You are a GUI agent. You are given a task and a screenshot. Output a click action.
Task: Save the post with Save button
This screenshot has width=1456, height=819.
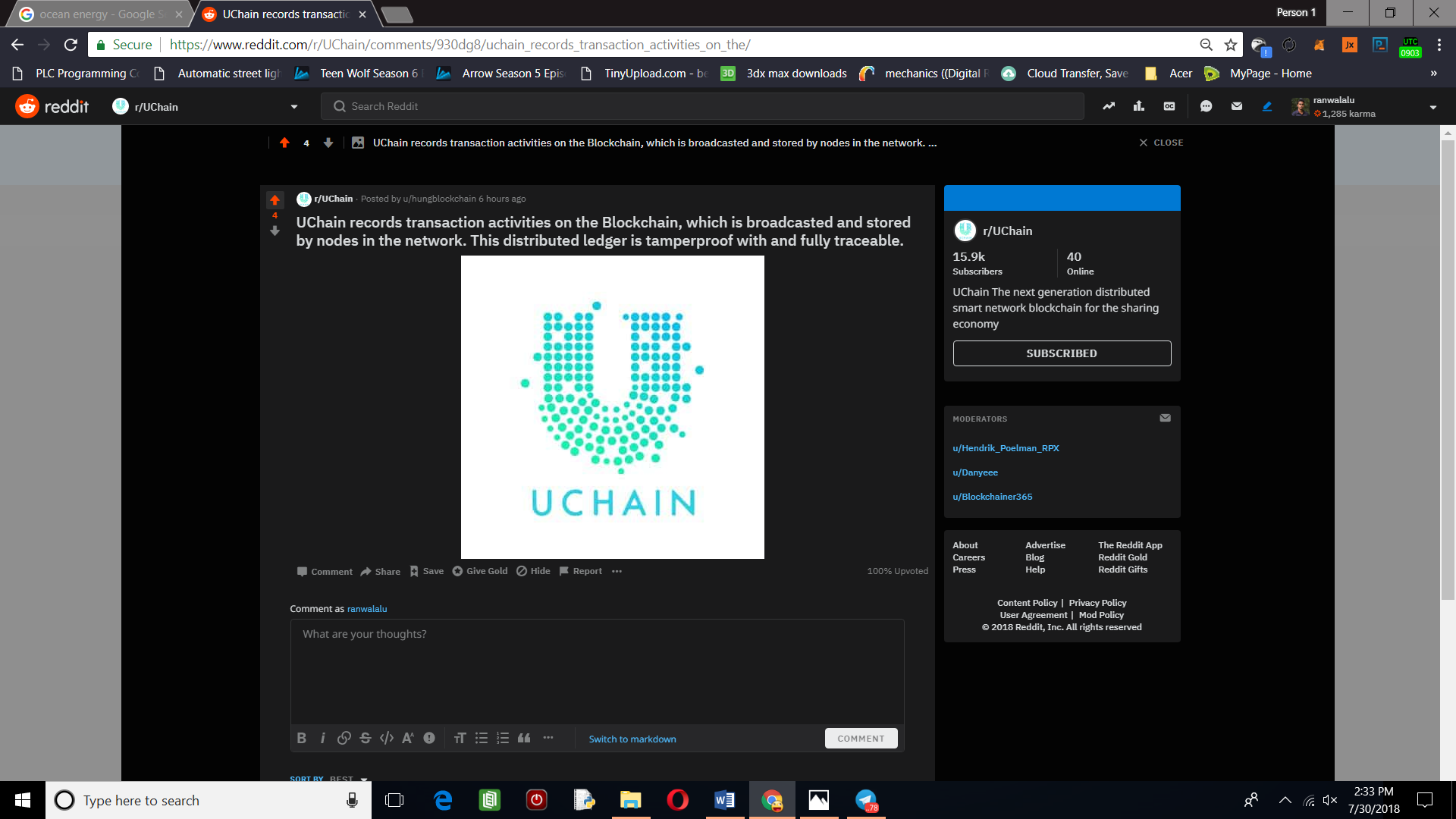click(427, 571)
